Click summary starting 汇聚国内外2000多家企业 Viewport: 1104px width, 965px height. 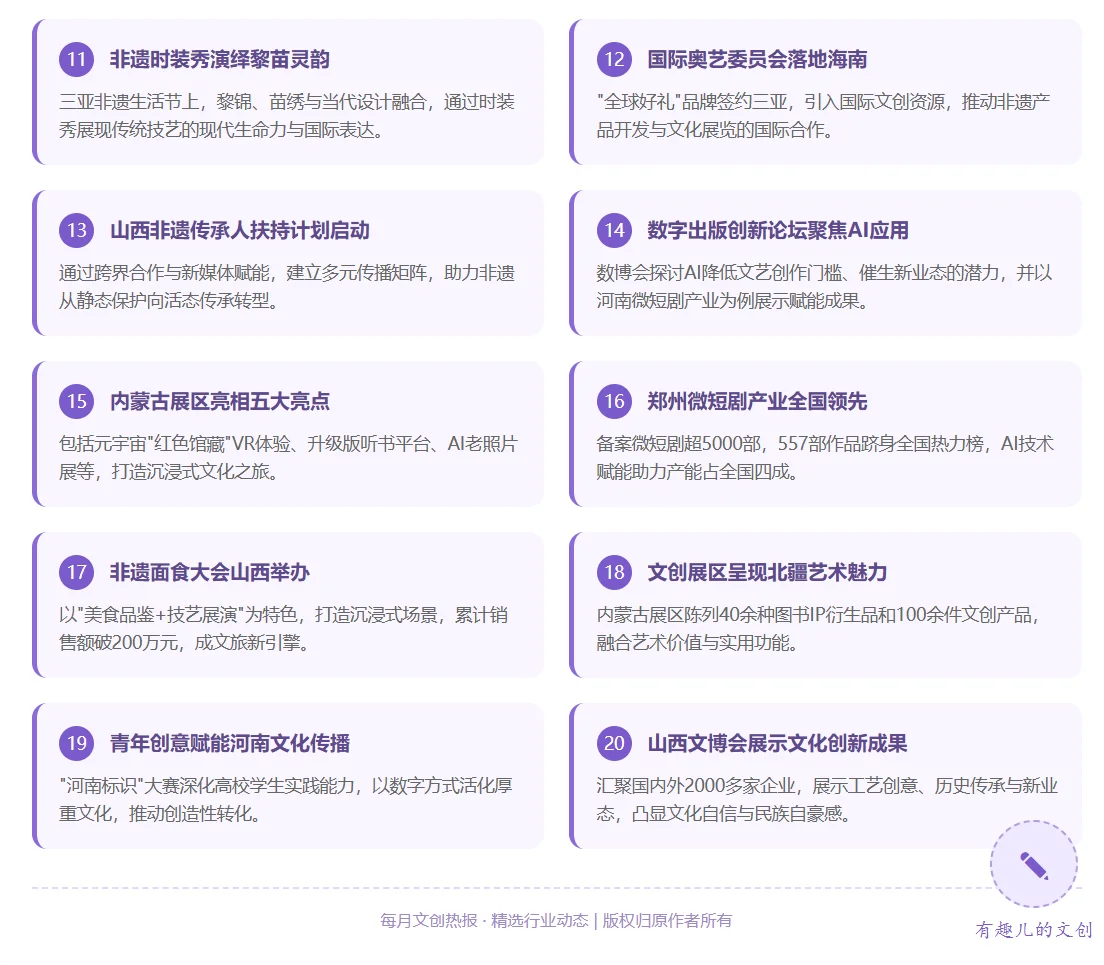pos(827,800)
